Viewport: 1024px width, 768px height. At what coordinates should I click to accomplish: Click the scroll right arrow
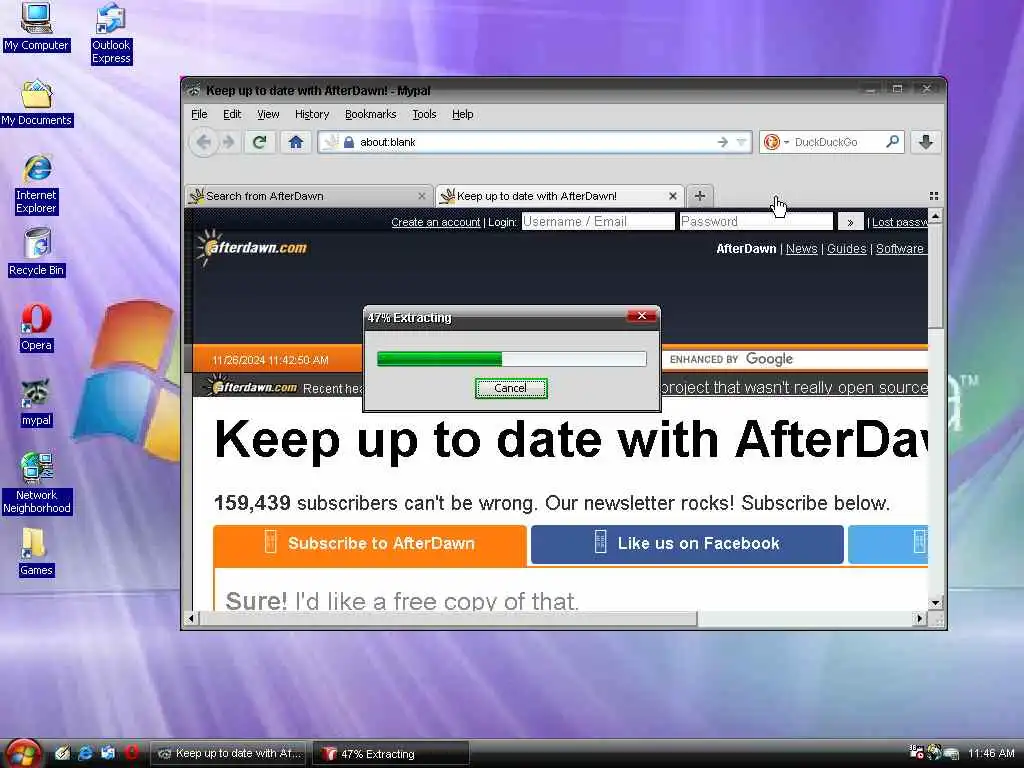(920, 618)
